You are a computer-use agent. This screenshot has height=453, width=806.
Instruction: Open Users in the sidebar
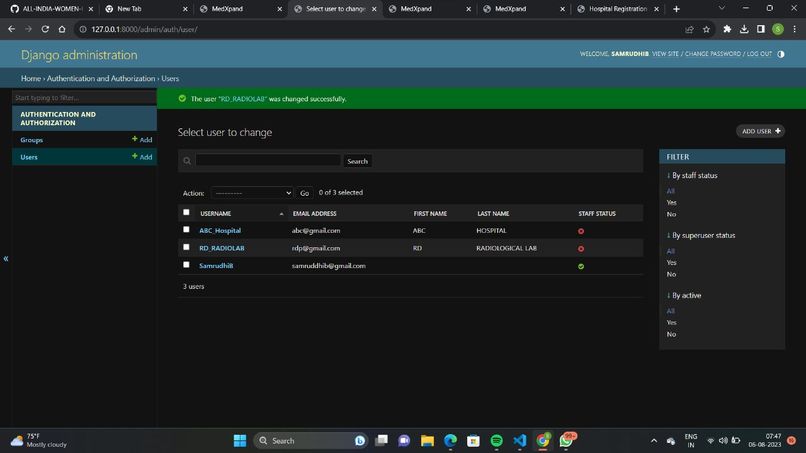coord(29,157)
